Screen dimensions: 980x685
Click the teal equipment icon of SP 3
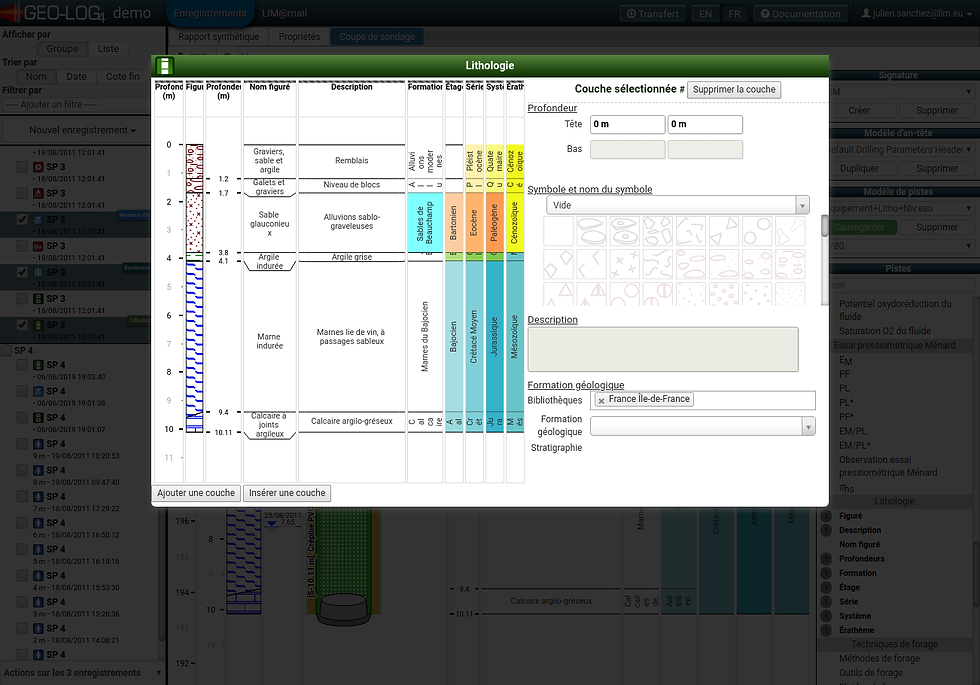(38, 272)
